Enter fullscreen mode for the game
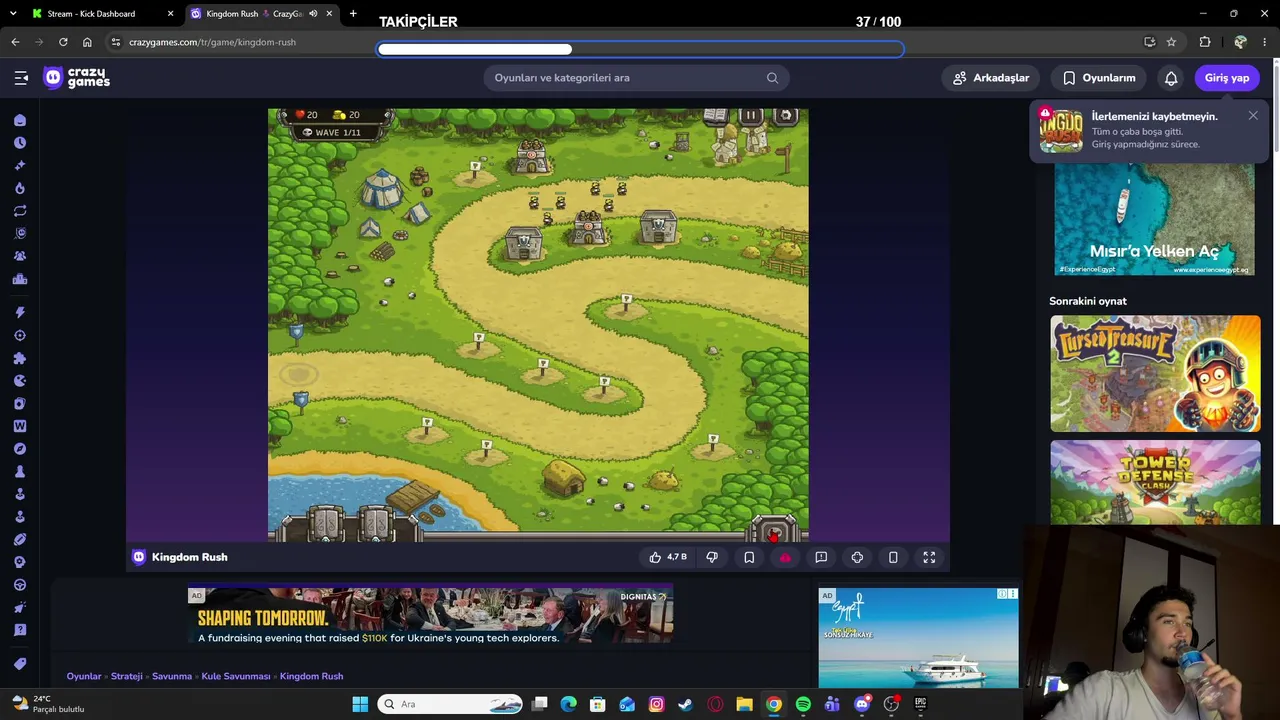 coord(929,557)
